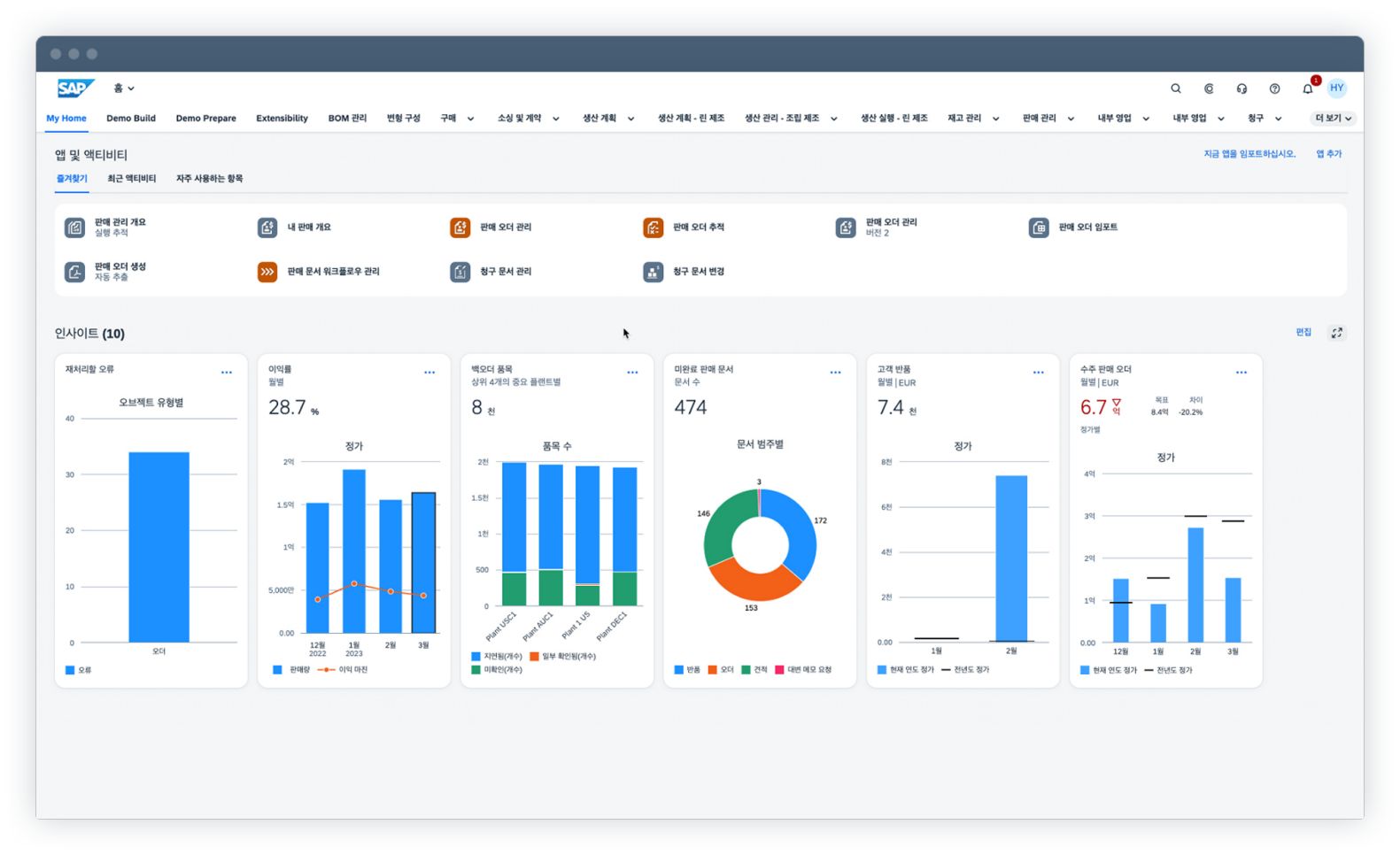Click the SAP logo

[x=75, y=88]
